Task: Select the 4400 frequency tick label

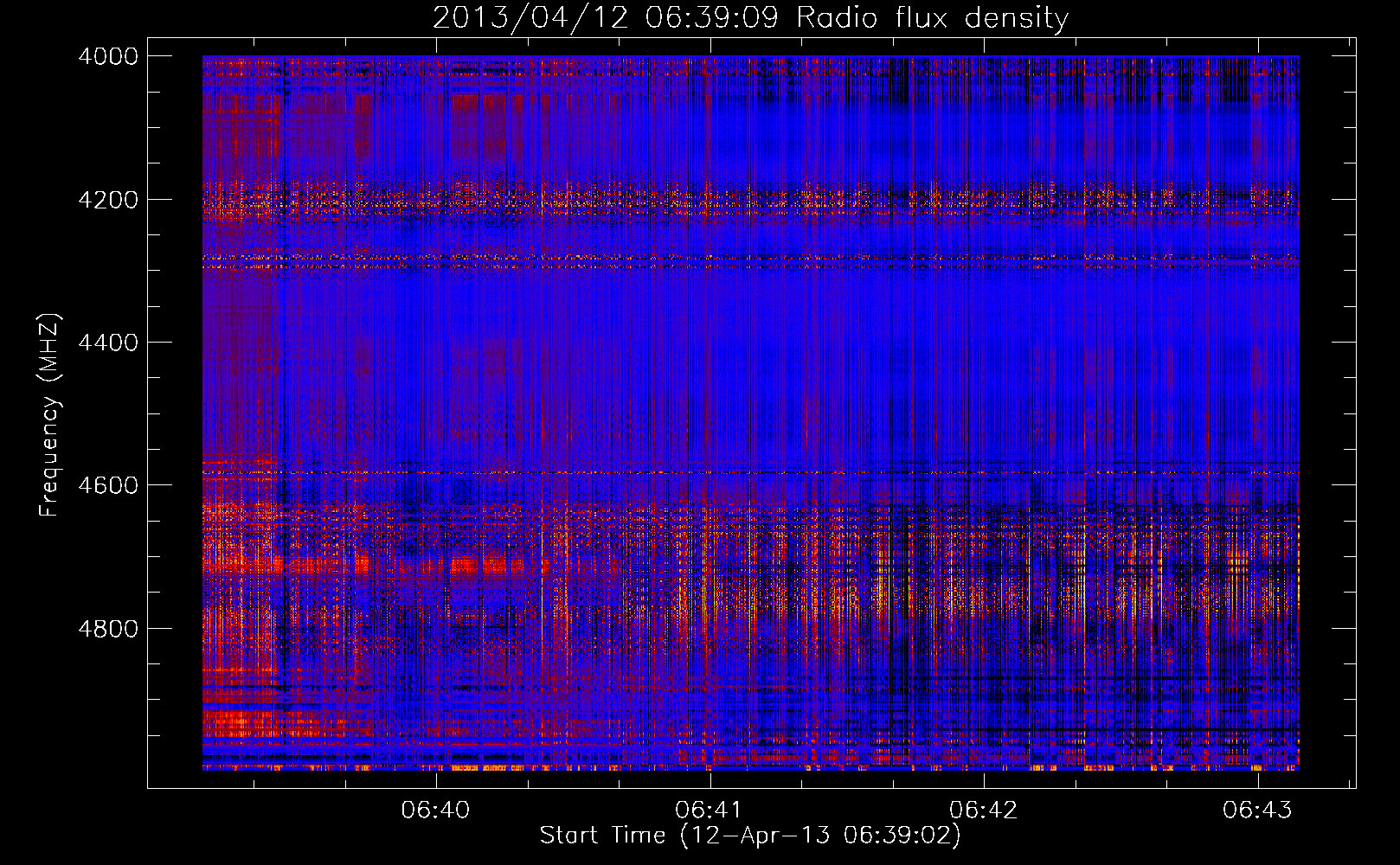Action: tap(108, 343)
